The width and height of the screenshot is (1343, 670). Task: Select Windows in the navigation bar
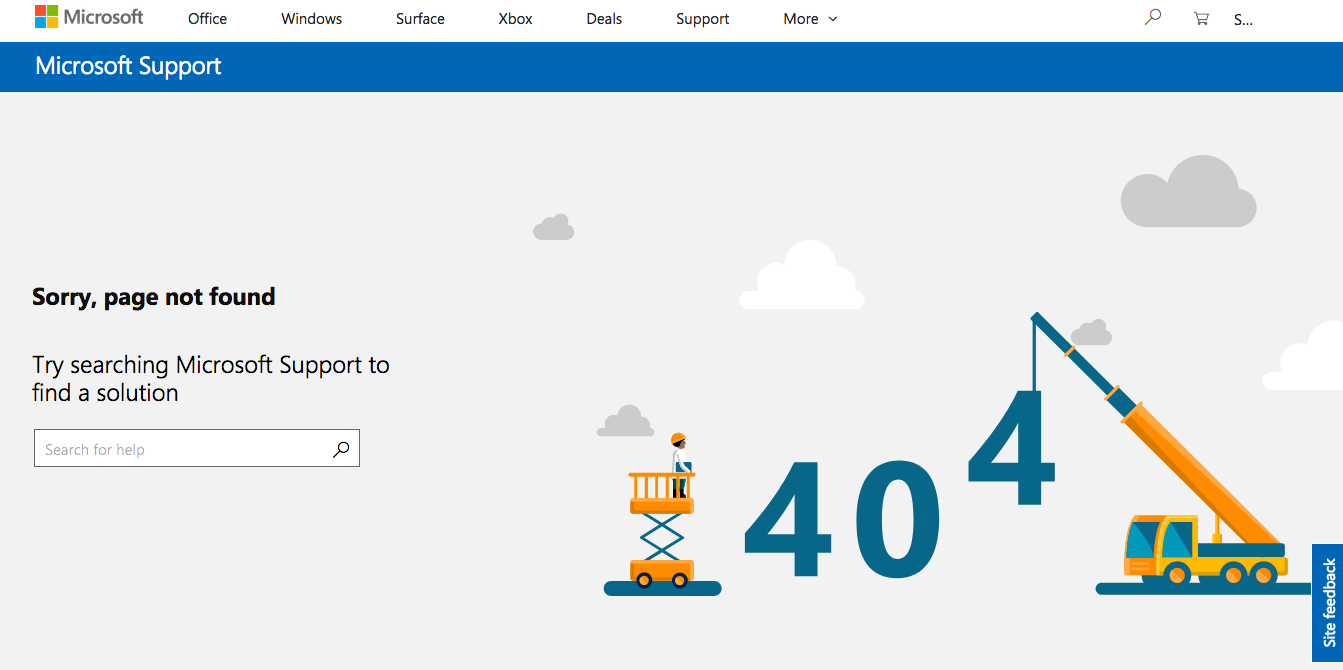click(311, 19)
